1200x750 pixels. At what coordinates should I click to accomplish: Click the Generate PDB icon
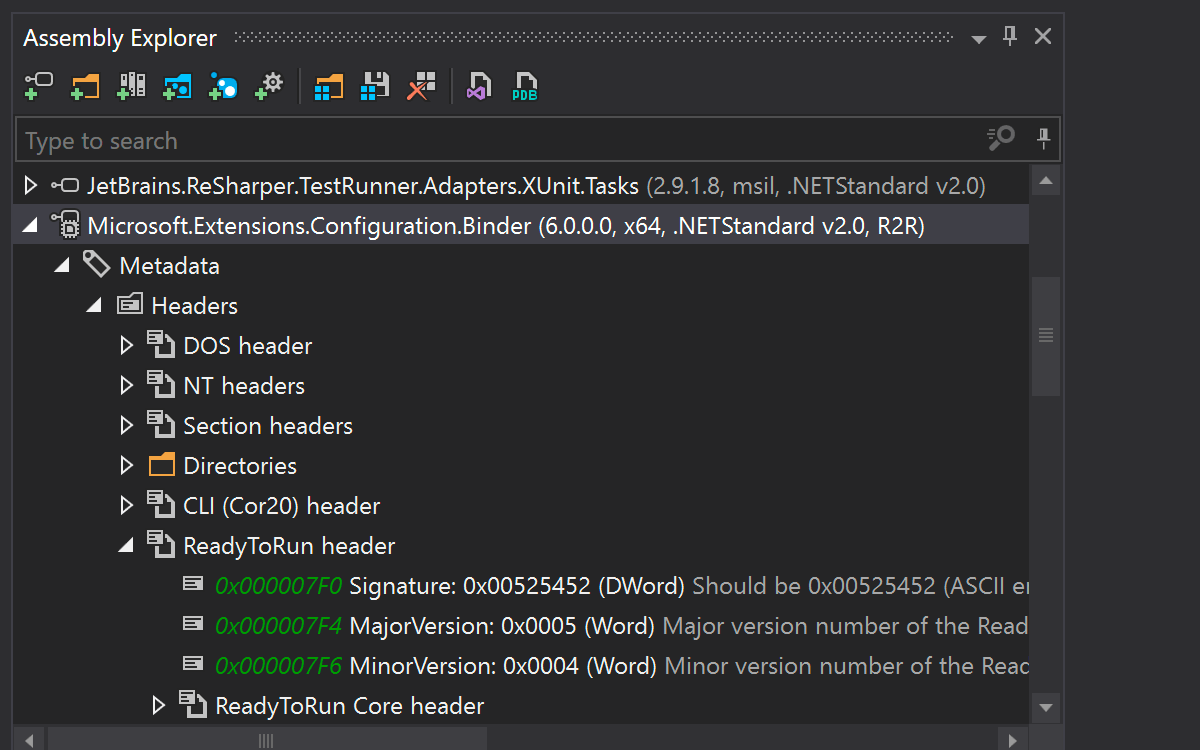[x=525, y=86]
